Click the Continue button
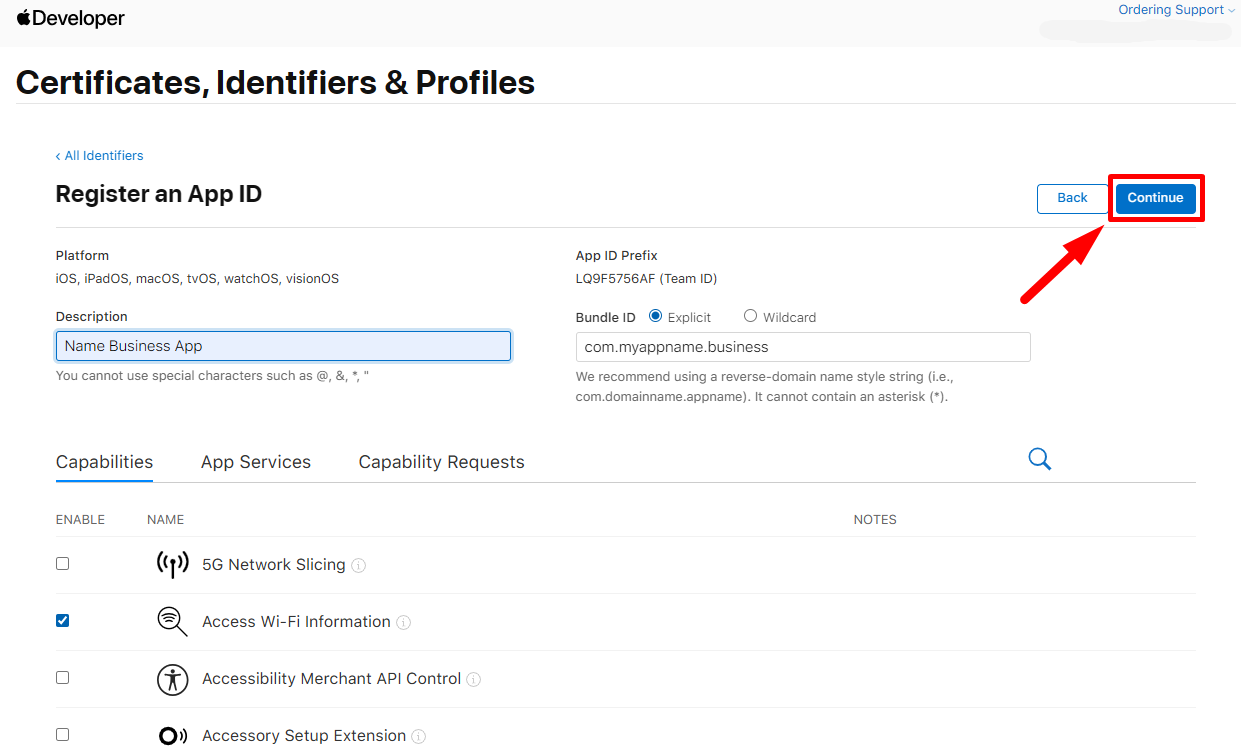The width and height of the screenshot is (1241, 754). (x=1155, y=198)
